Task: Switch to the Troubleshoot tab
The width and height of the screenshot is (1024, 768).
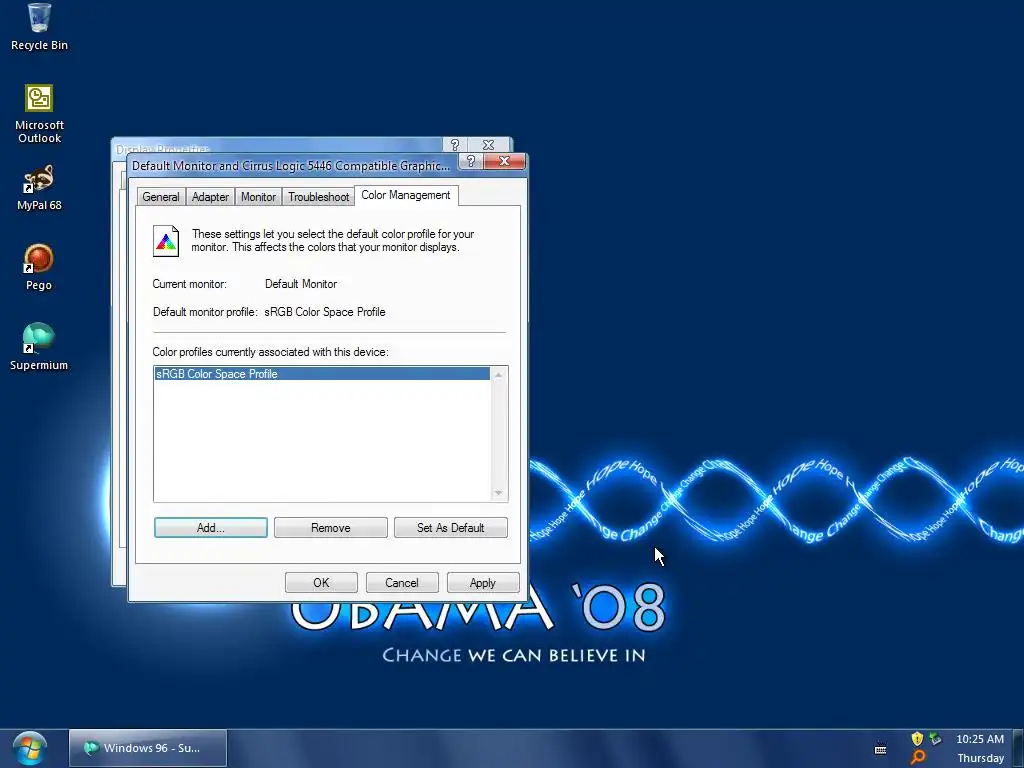Action: (x=319, y=197)
